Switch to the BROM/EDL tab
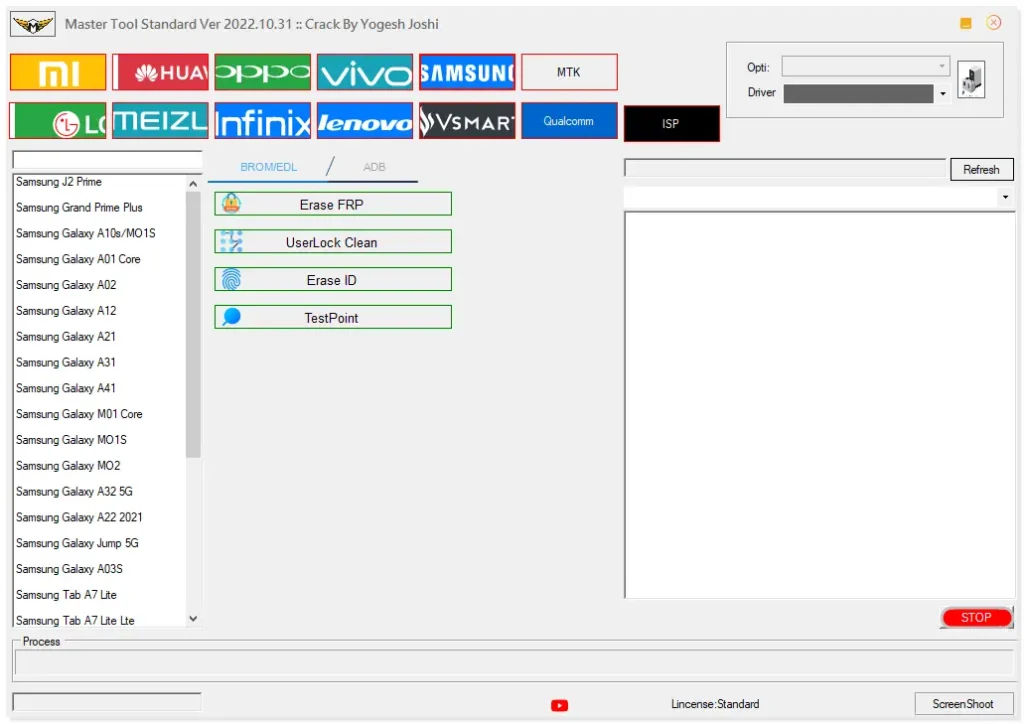Screen dimensions: 1024x724 pyautogui.click(x=268, y=167)
